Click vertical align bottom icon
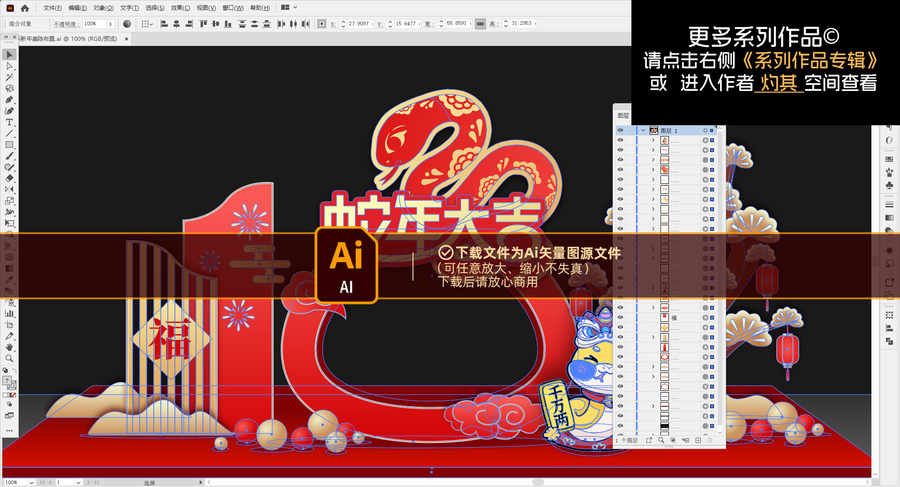Viewport: 900px width, 487px height. click(x=228, y=24)
